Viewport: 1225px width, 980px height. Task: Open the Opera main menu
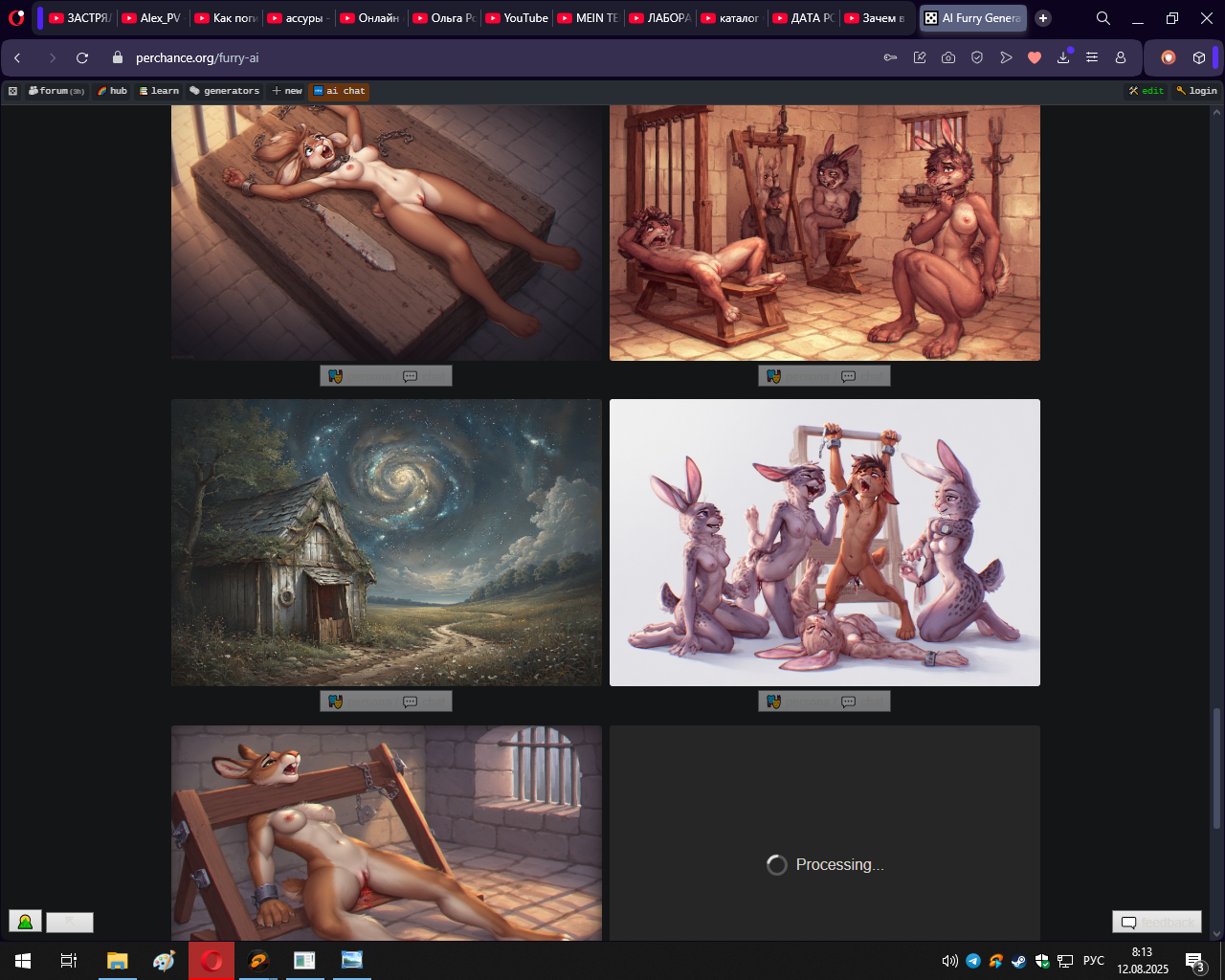coord(16,18)
